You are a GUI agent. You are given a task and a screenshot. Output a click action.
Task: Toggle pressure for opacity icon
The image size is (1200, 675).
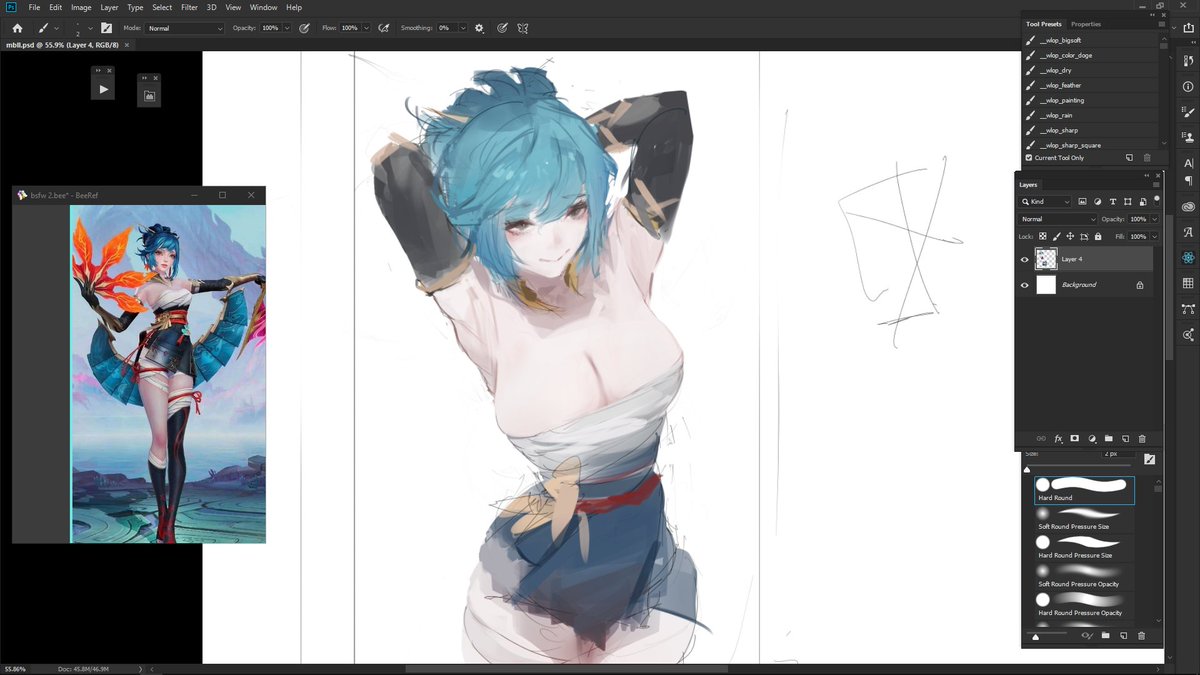click(304, 28)
